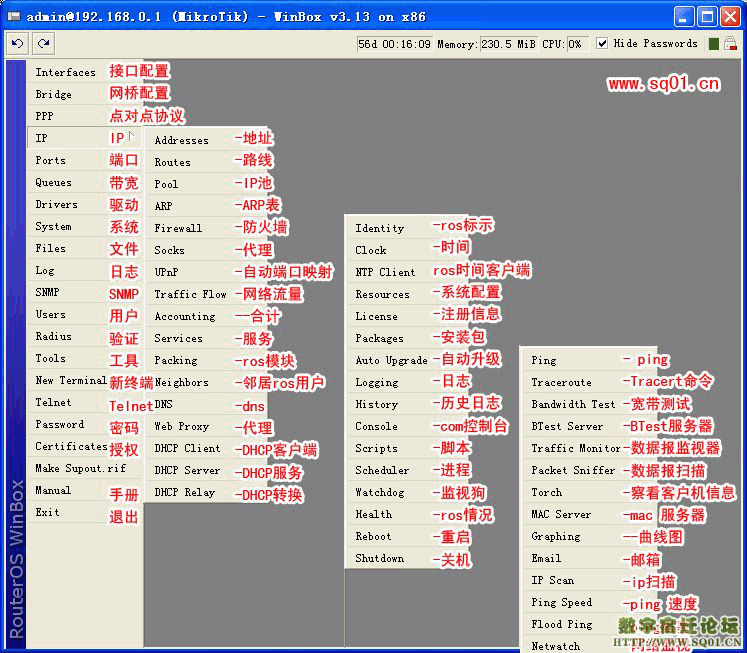The height and width of the screenshot is (653, 747).
Task: Open Traceroute in the Tools submenu
Action: coord(589,382)
